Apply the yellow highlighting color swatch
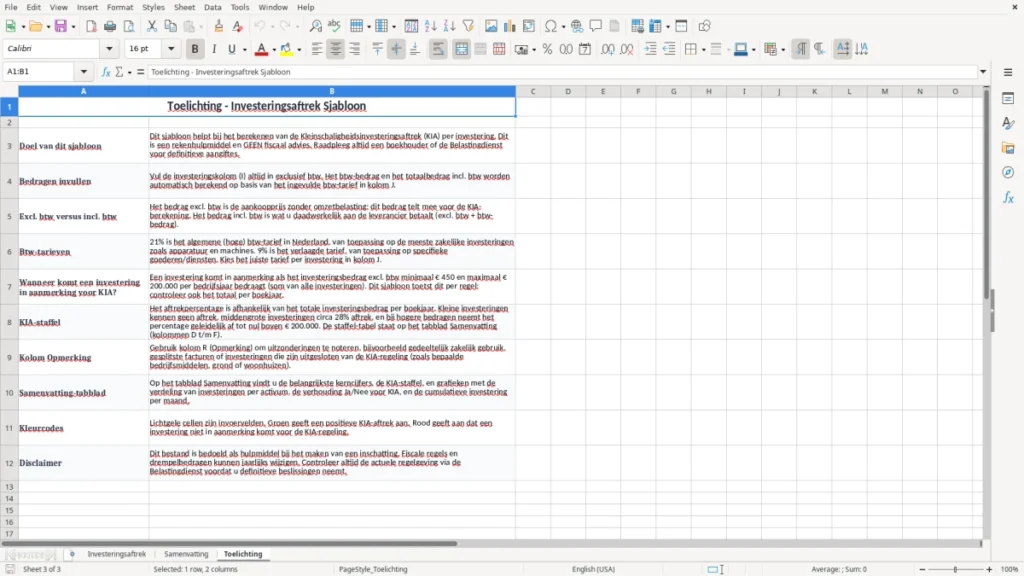This screenshot has height=576, width=1024. [286, 49]
